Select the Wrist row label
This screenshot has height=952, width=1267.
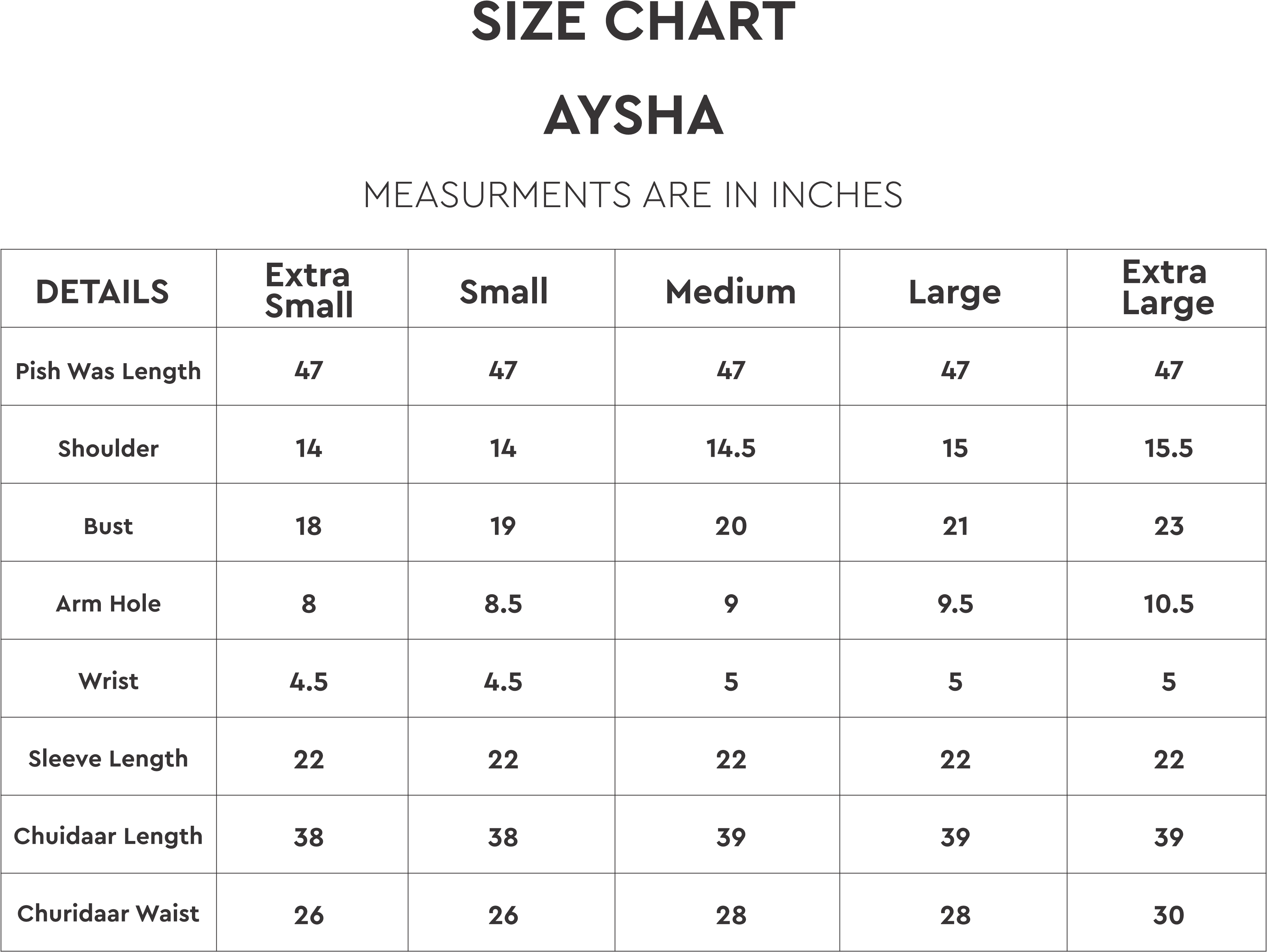(108, 681)
